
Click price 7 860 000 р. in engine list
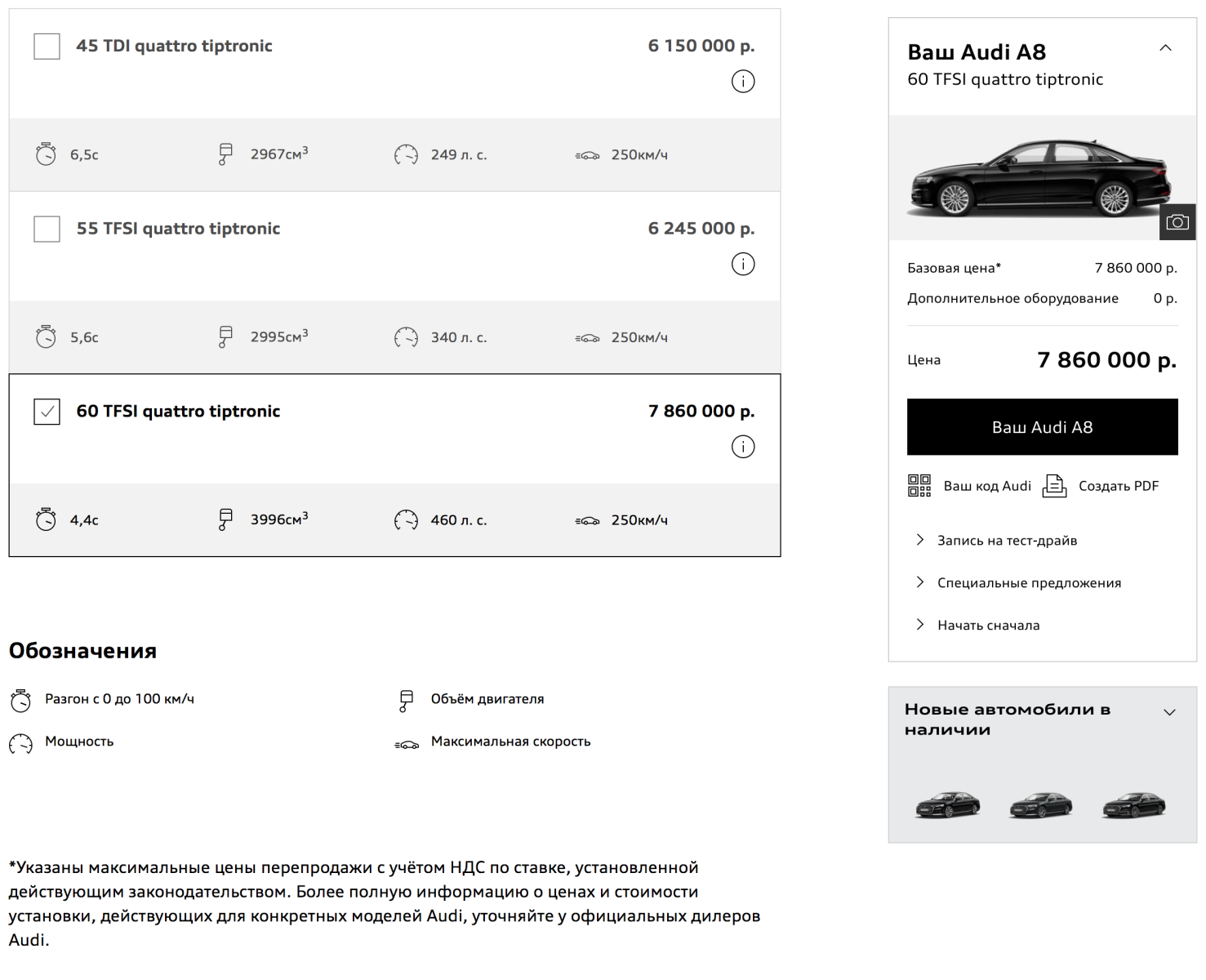(701, 412)
